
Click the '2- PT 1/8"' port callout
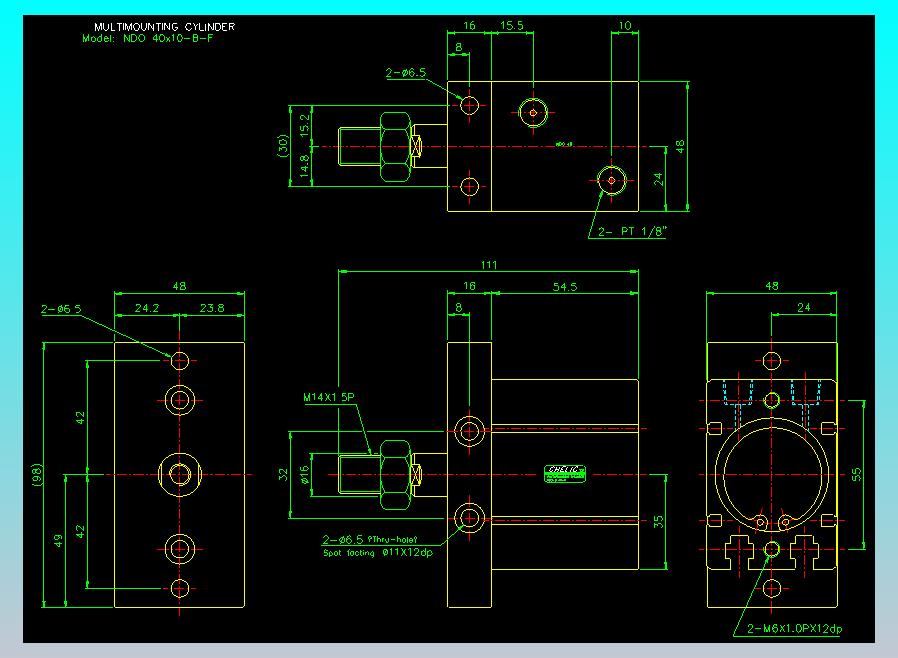tap(632, 231)
